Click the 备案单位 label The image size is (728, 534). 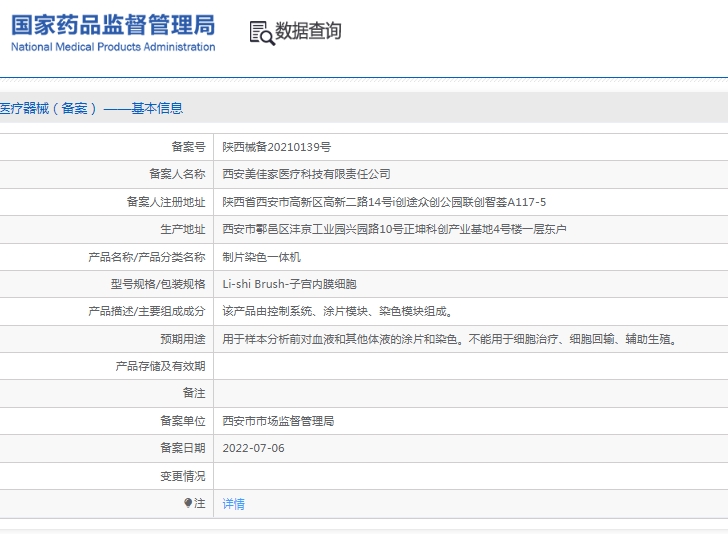click(183, 421)
